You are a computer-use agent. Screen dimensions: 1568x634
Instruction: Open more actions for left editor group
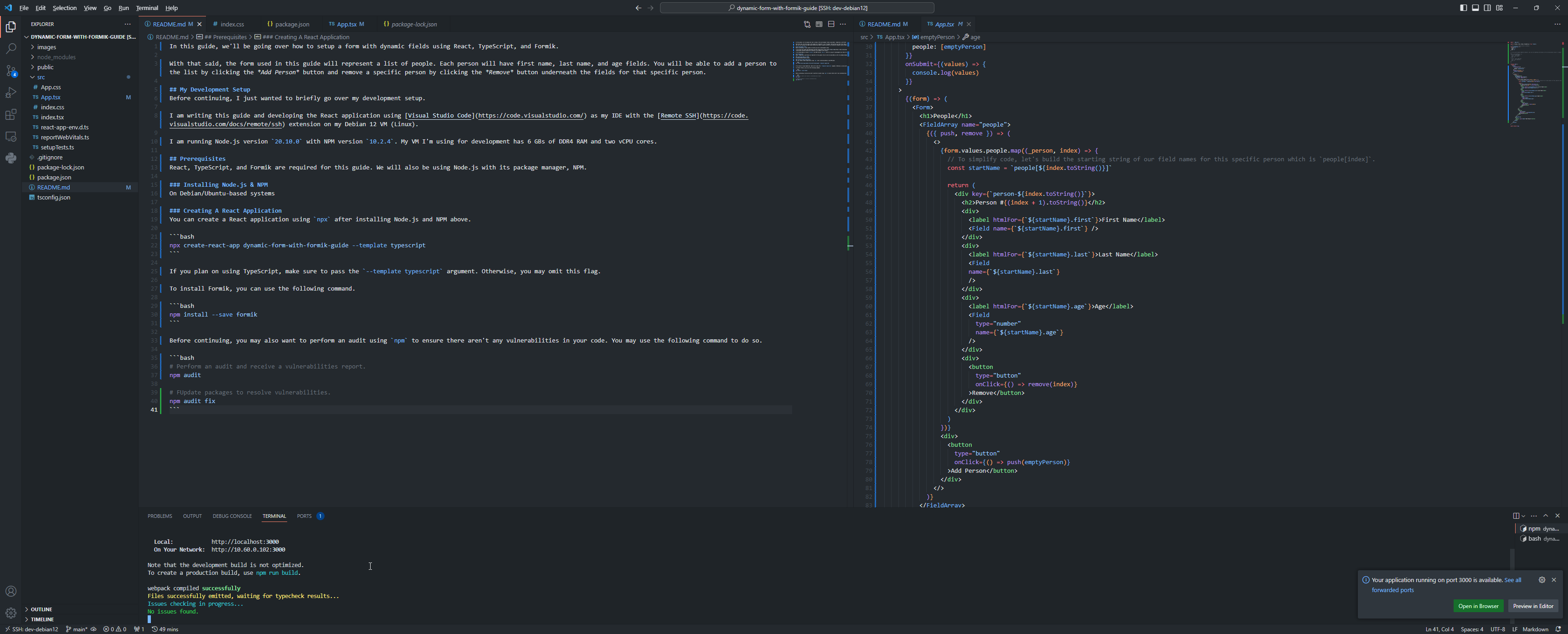click(x=843, y=24)
